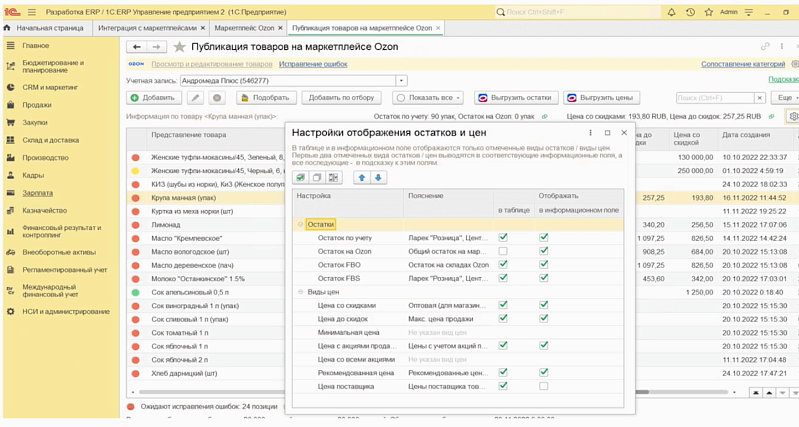
Task: Click the notifications bell icon
Action: click(672, 12)
